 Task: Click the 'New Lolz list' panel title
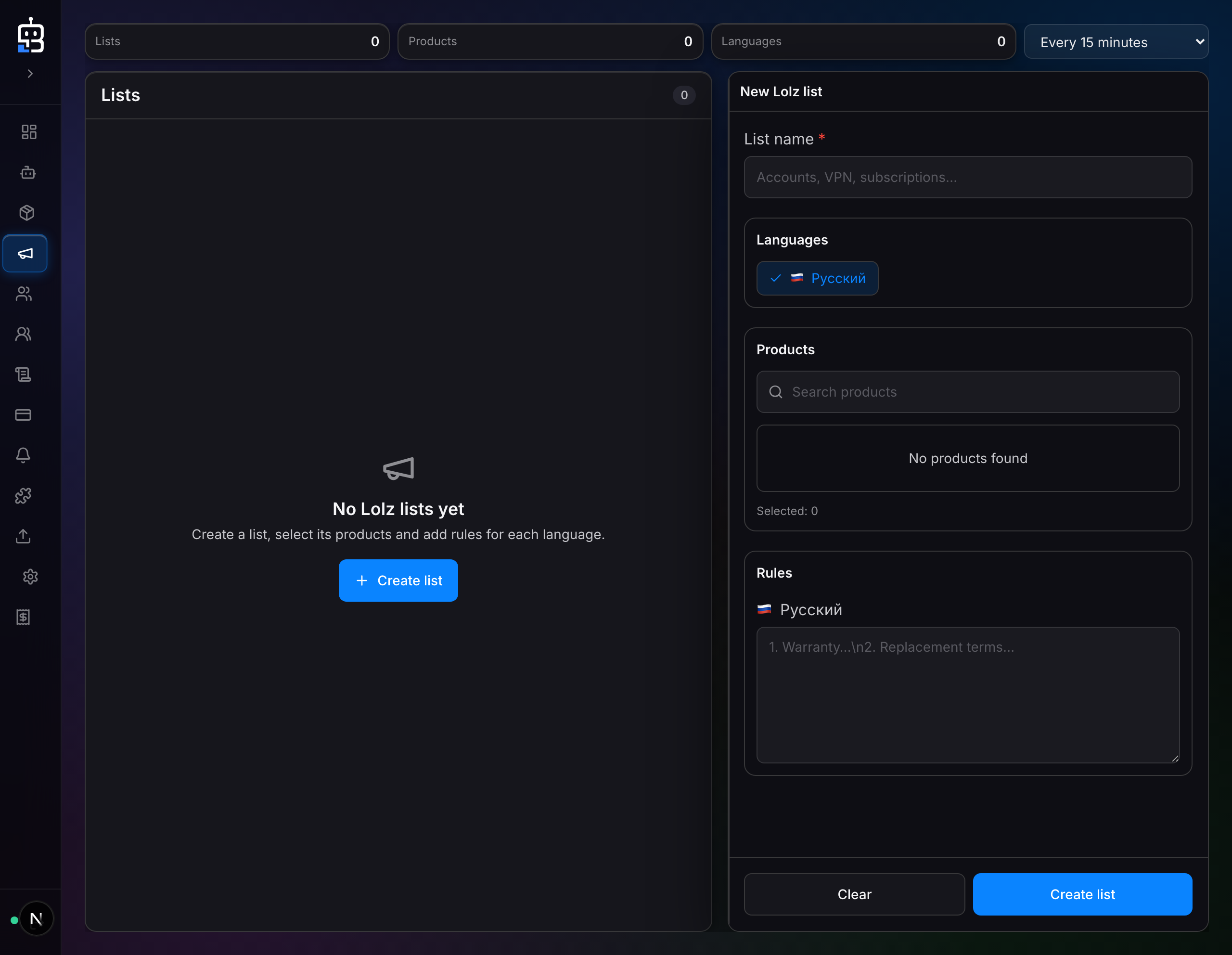(781, 91)
